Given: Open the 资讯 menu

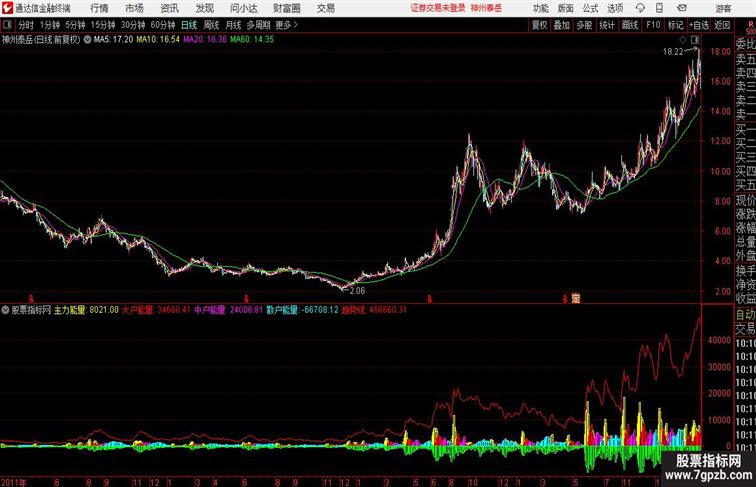Looking at the screenshot, I should coord(169,8).
